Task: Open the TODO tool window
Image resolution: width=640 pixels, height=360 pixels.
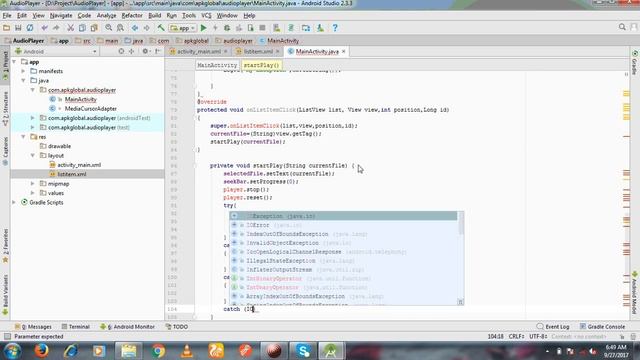Action: coord(177,327)
